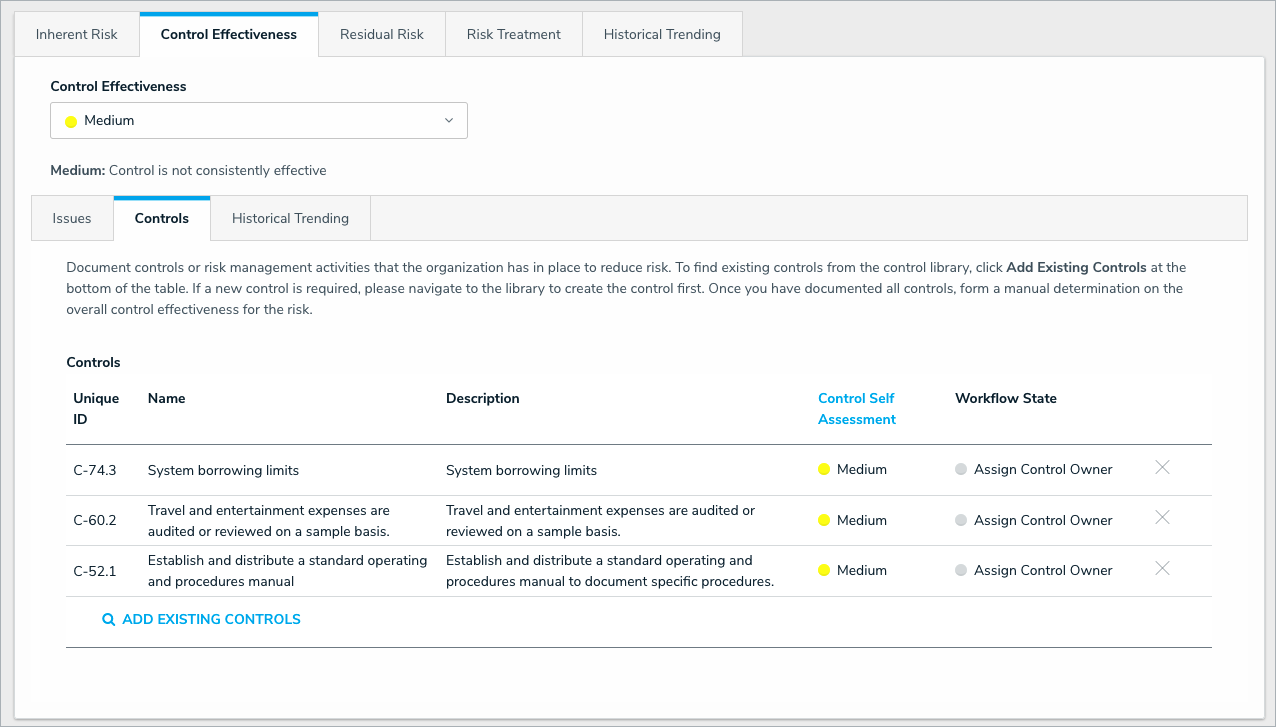
Task: Remove control C-52.1 using its X icon
Action: [1162, 568]
